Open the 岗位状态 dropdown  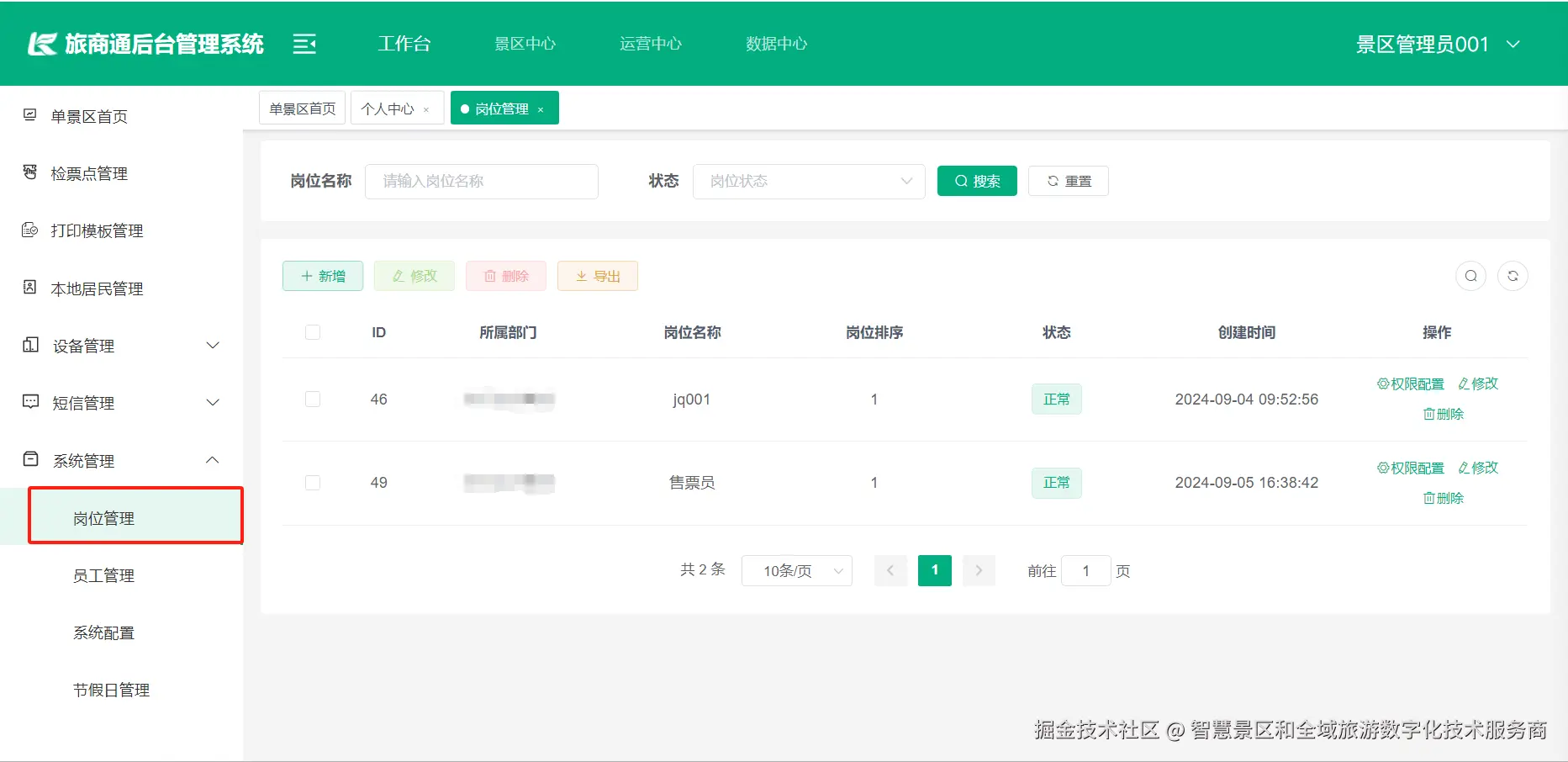click(809, 181)
